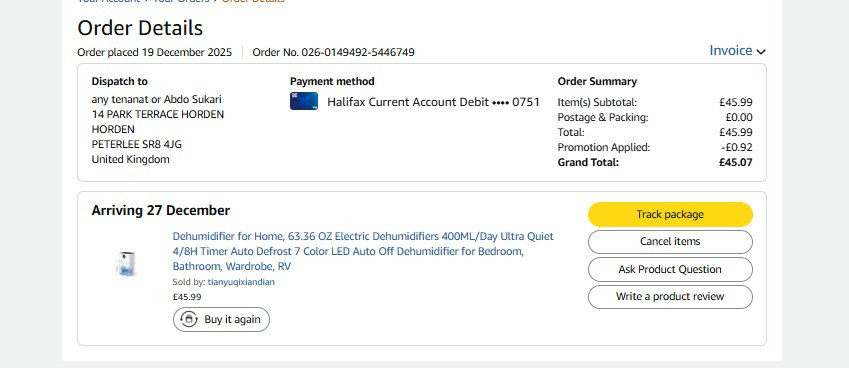Viewport: 849px width, 368px height.
Task: Click the Halifax debit card icon
Action: point(304,101)
